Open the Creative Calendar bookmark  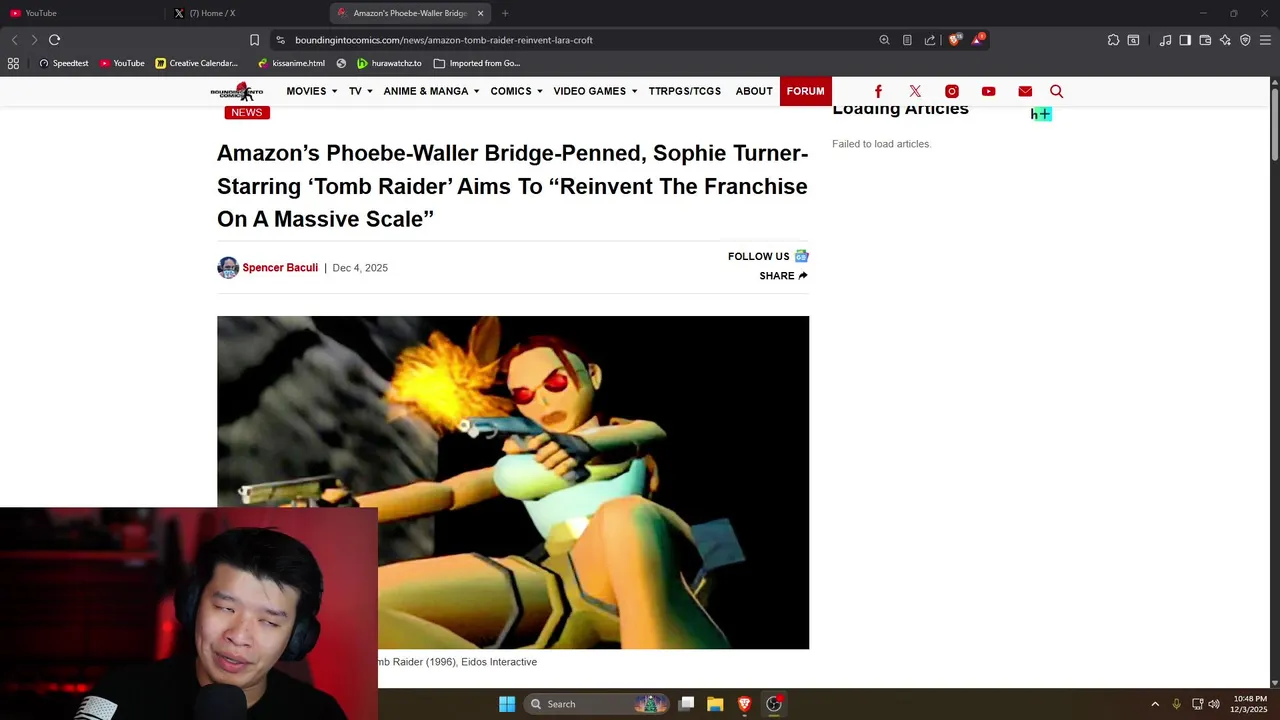(196, 63)
